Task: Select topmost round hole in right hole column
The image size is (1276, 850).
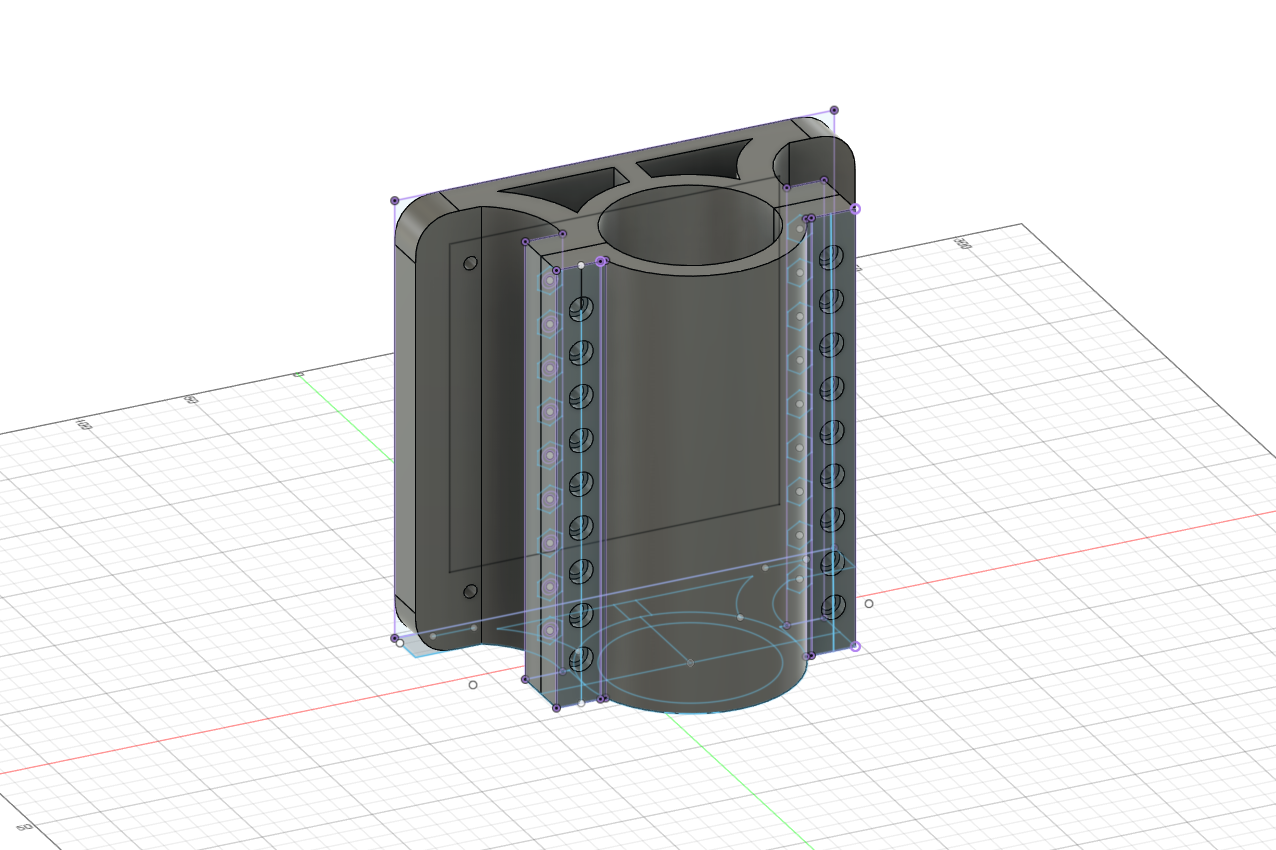Action: pyautogui.click(x=830, y=259)
